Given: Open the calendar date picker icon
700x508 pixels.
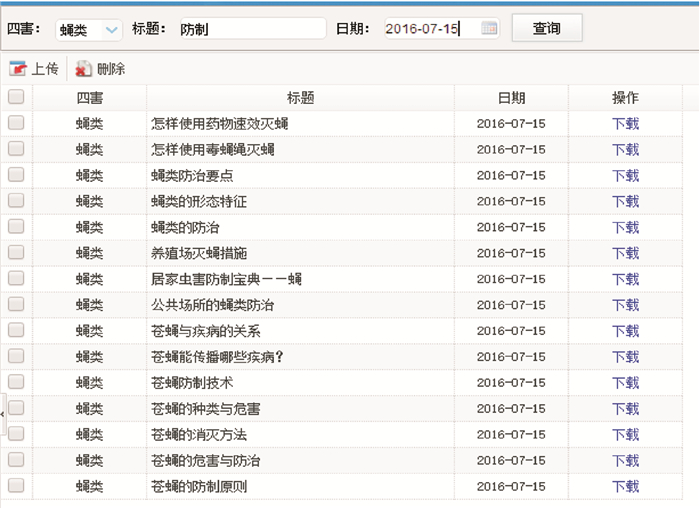Looking at the screenshot, I should coord(489,29).
